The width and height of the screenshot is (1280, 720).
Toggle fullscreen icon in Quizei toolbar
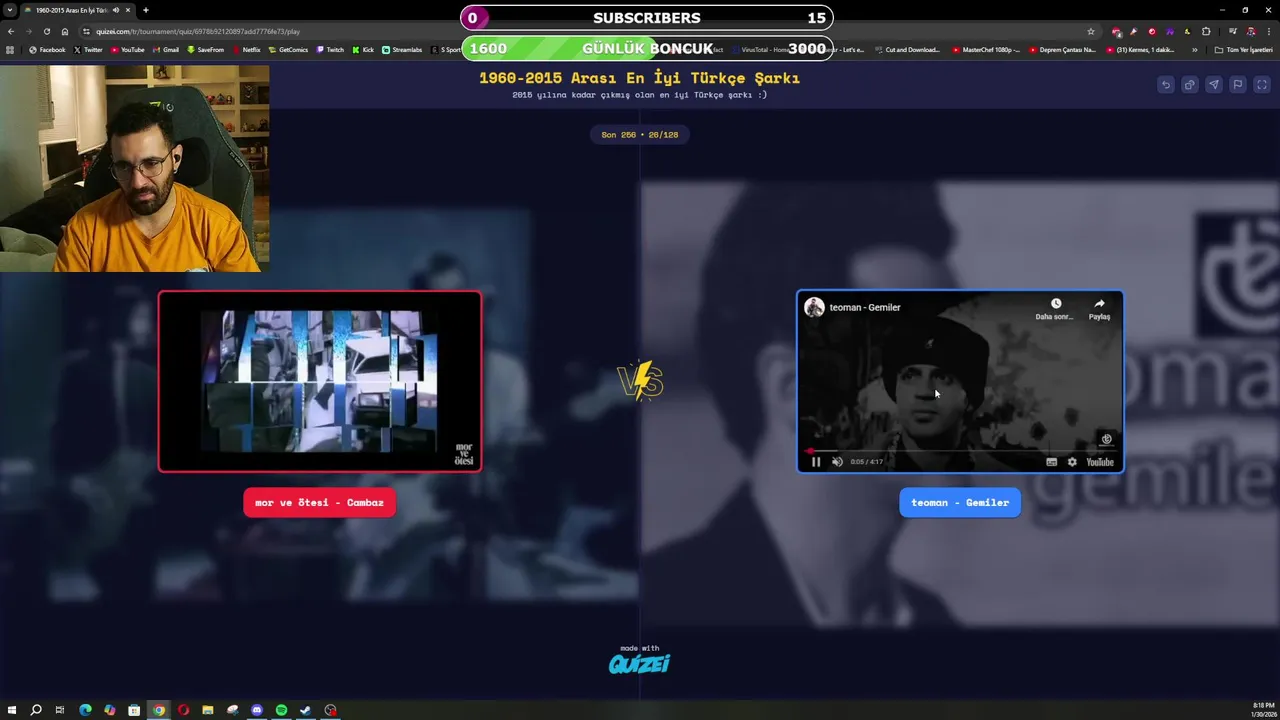point(1261,85)
